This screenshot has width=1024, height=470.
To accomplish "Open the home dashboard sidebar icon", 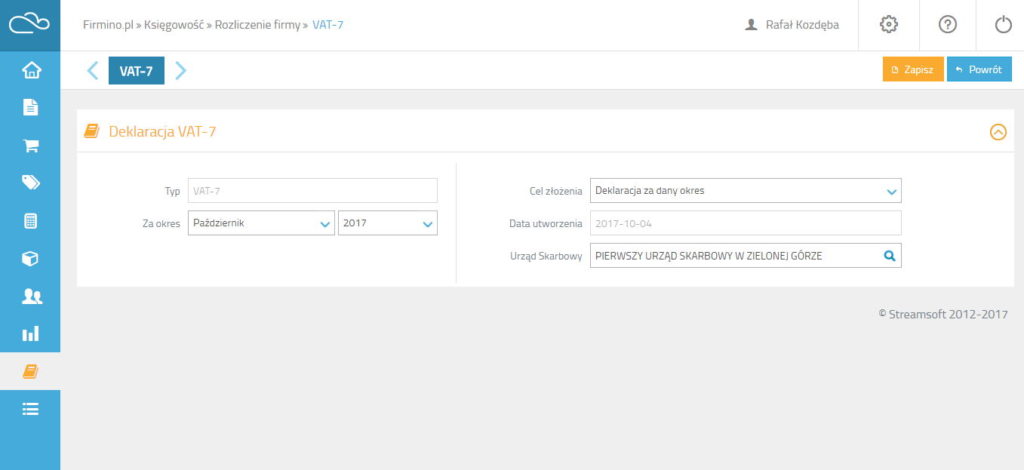I will click(x=31, y=70).
